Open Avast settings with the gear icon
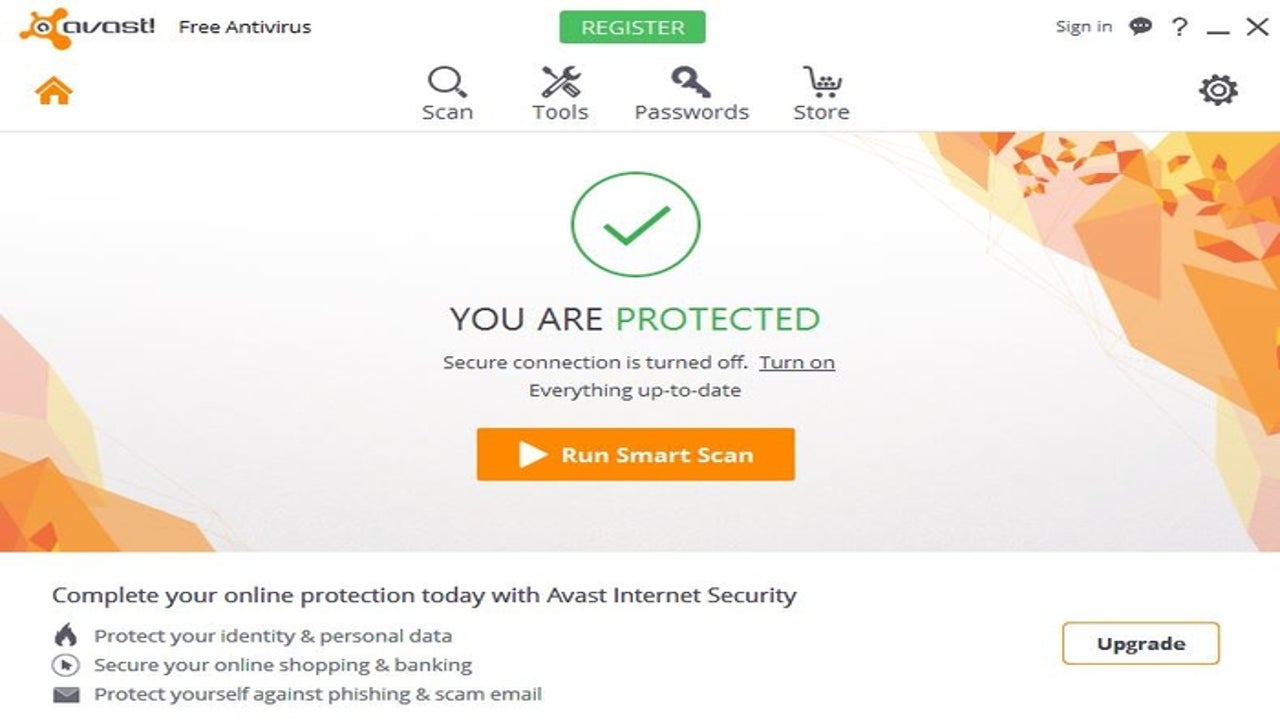 [x=1216, y=88]
